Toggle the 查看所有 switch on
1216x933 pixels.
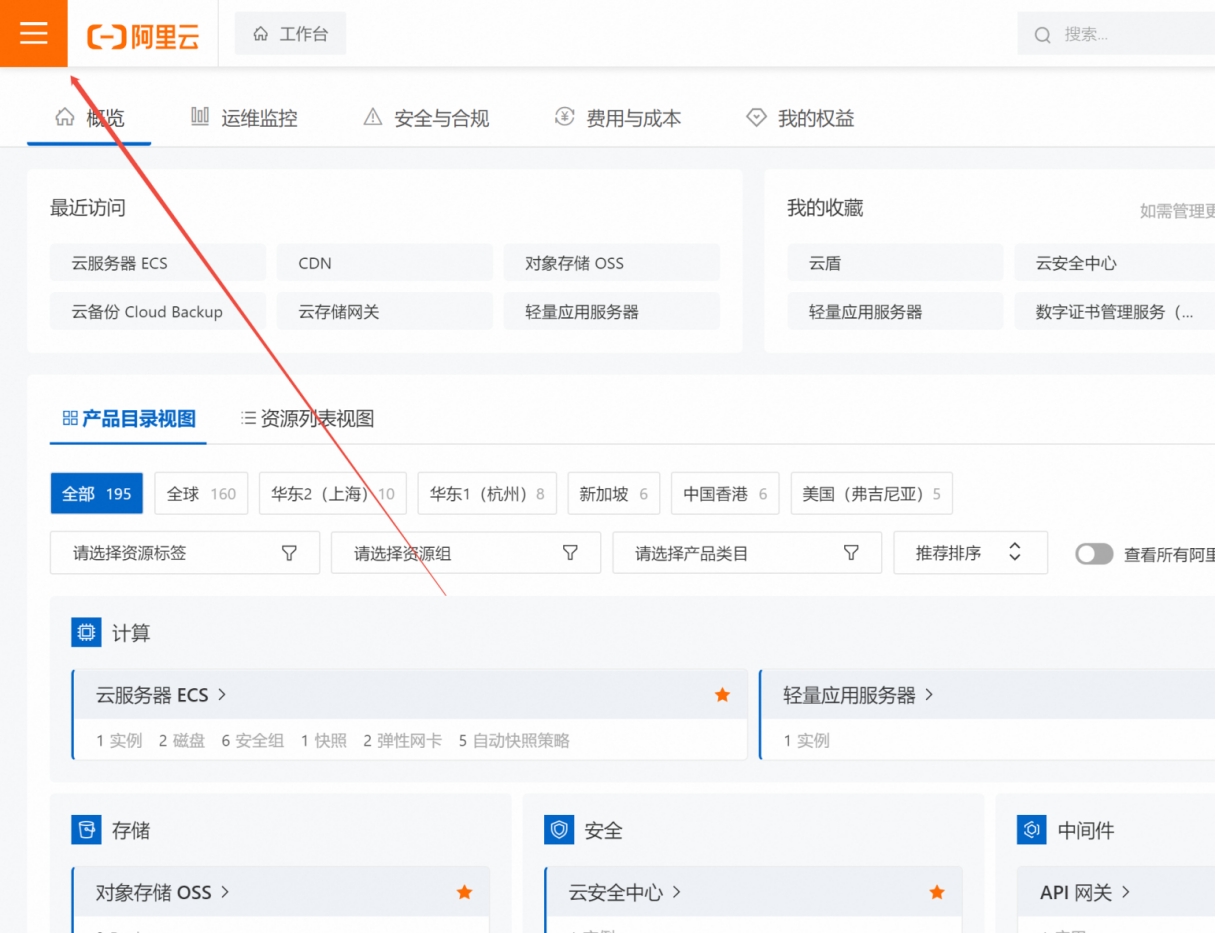(x=1094, y=554)
